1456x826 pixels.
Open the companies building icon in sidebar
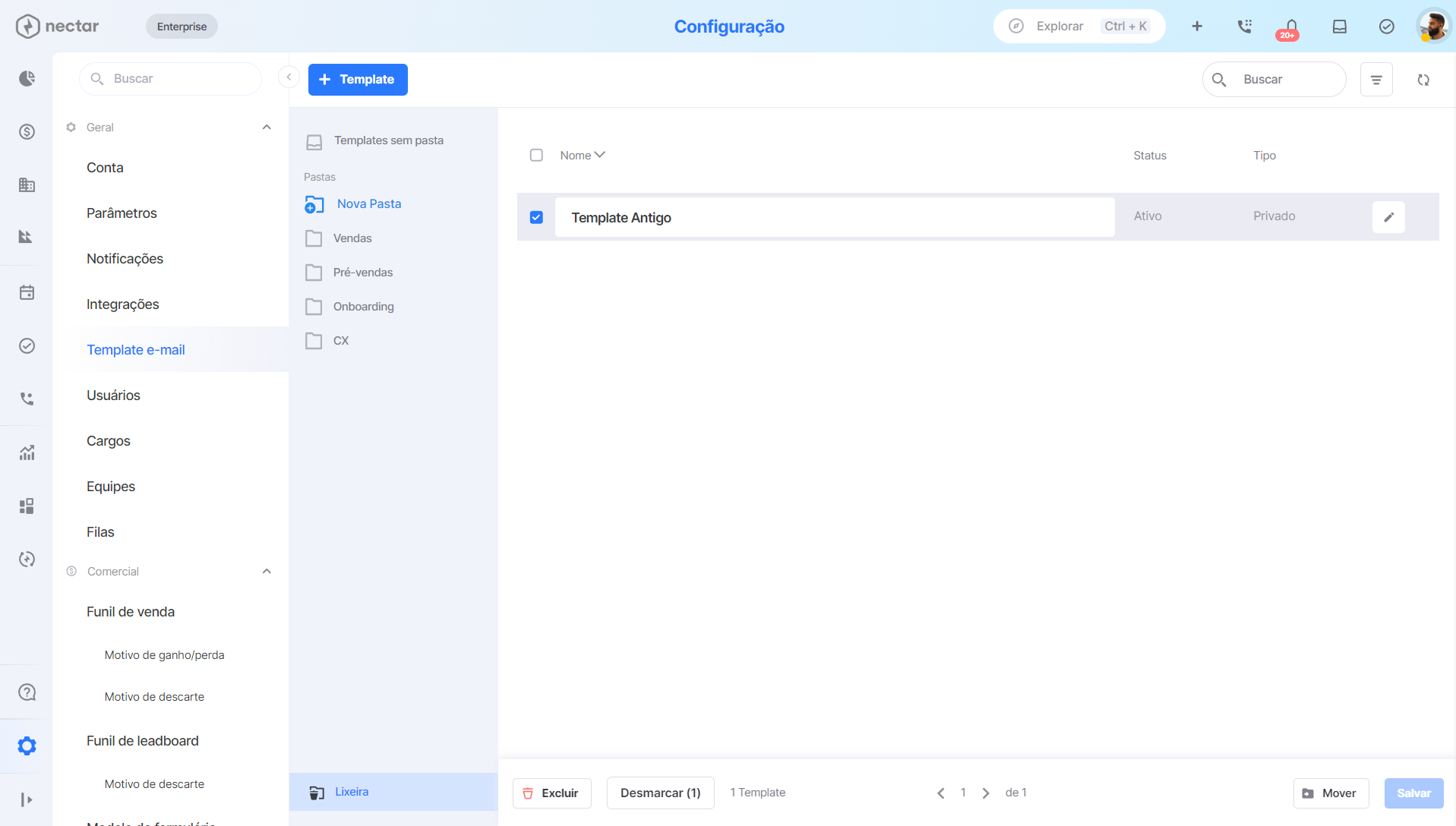coord(27,184)
